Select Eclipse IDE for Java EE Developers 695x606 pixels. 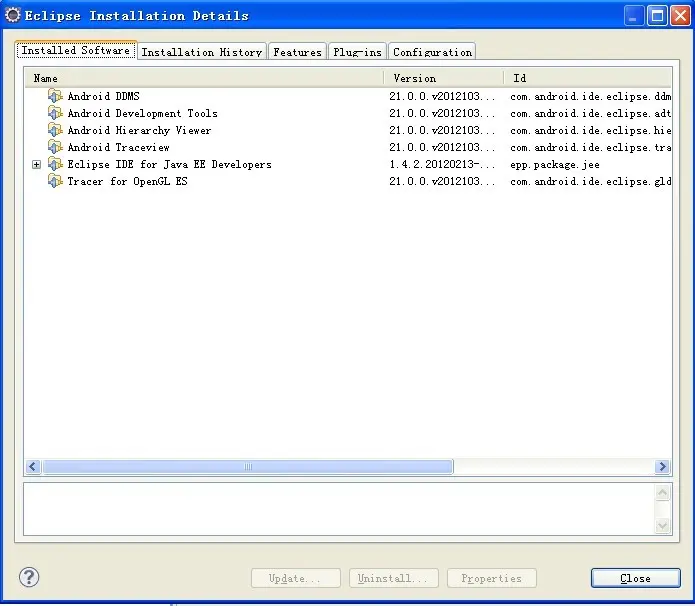click(x=348, y=164)
